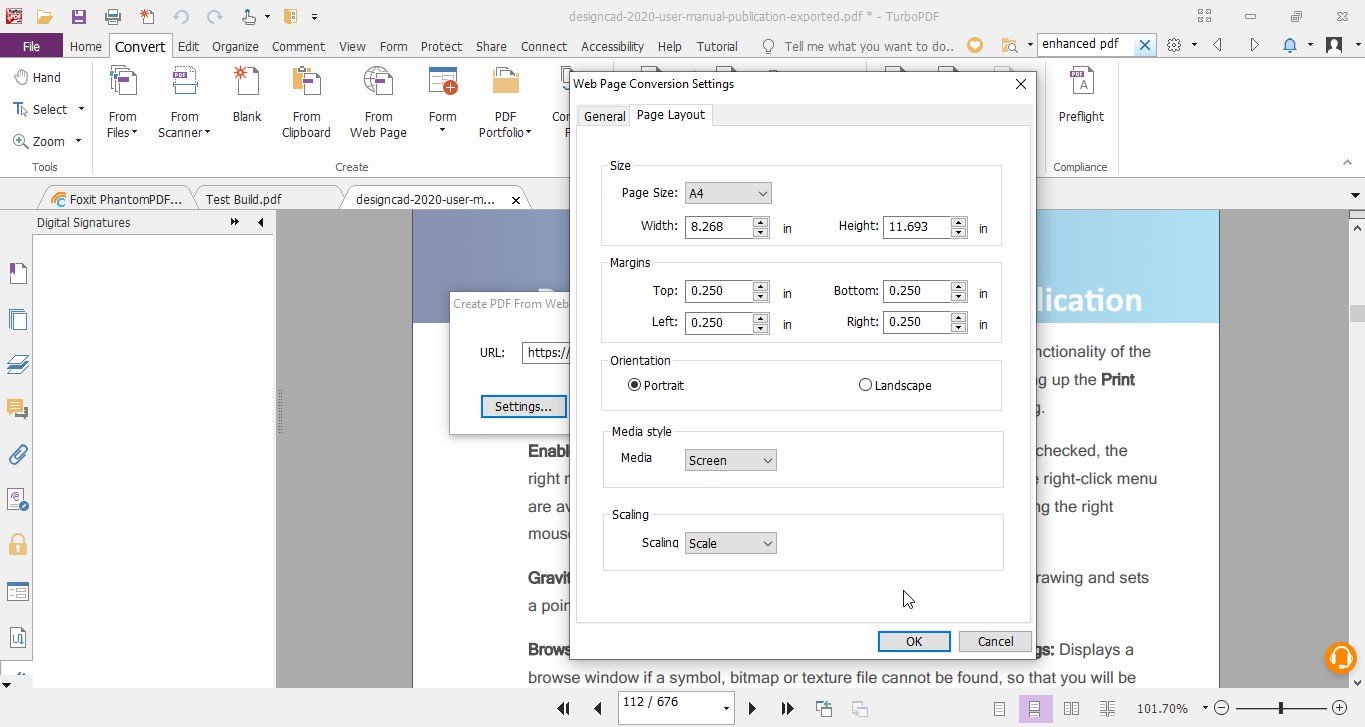Confirm settings with OK
Image resolution: width=1365 pixels, height=727 pixels.
[x=914, y=642]
